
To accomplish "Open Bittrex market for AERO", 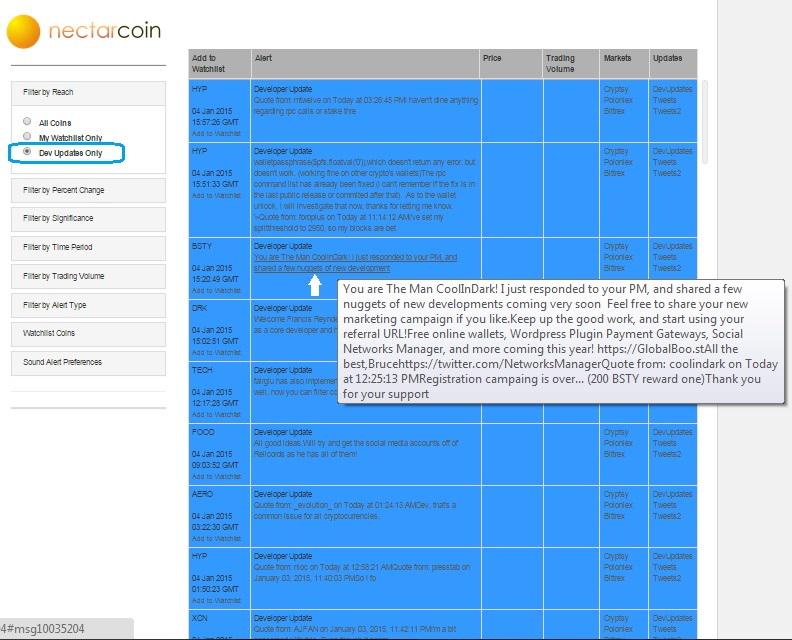I will tap(614, 516).
